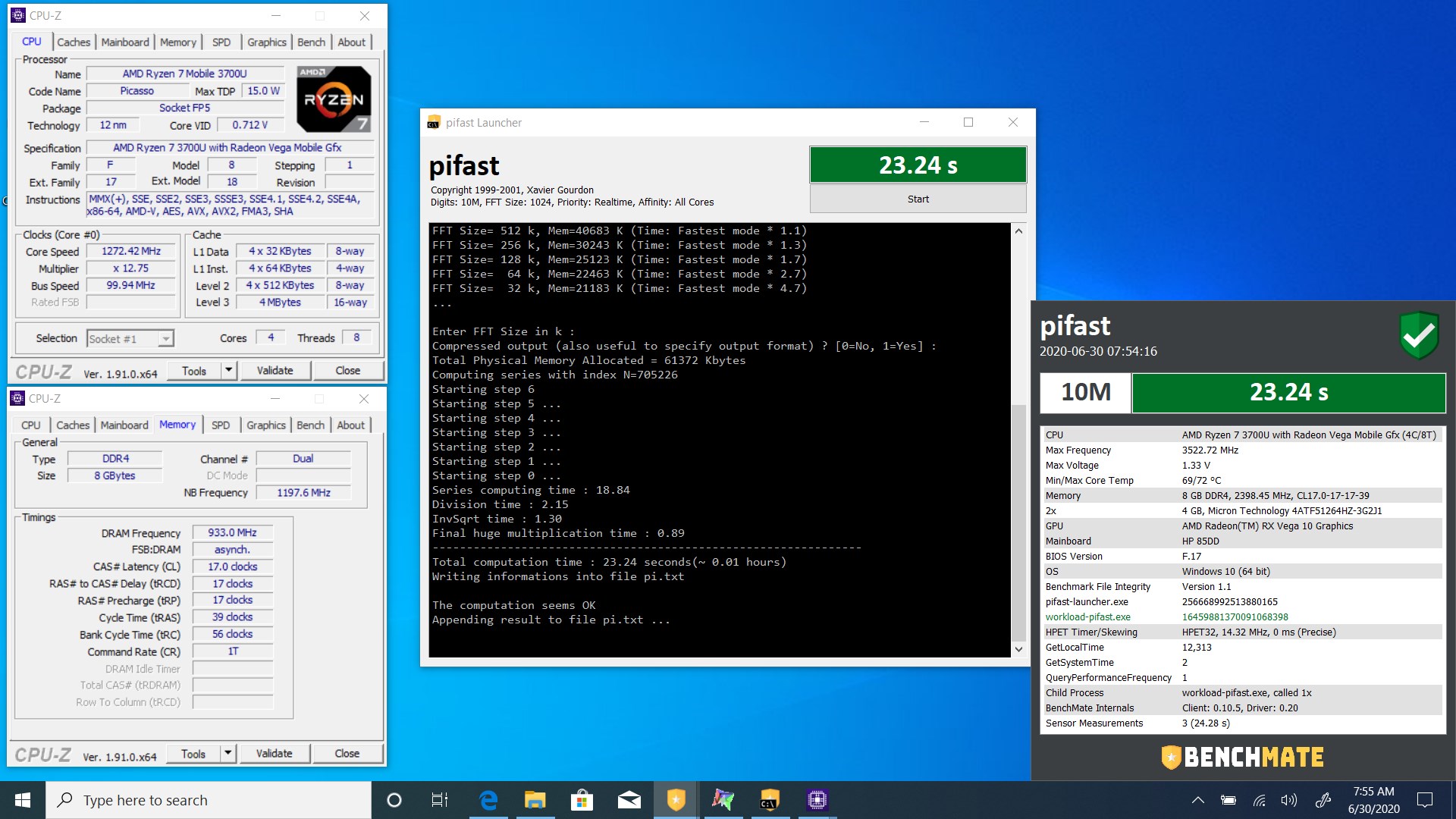The width and height of the screenshot is (1456, 819).
Task: Click CPU-Z title bar icon in bottom window
Action: click(x=17, y=398)
